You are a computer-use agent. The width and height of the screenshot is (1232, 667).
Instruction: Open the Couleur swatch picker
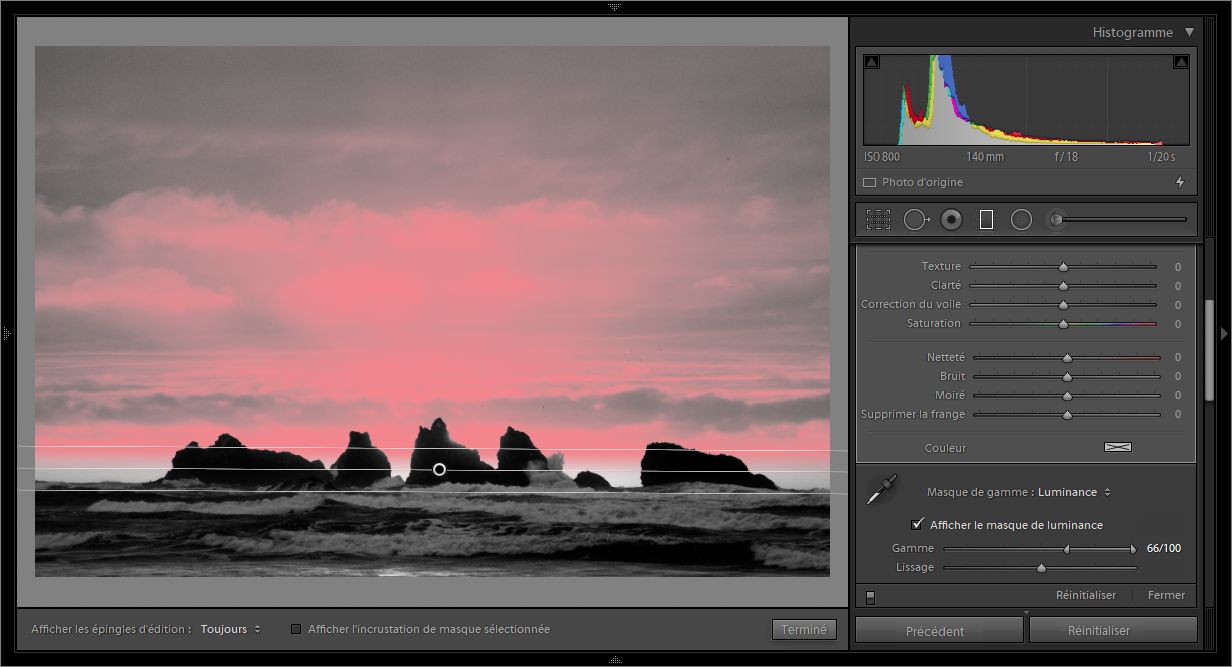1117,447
